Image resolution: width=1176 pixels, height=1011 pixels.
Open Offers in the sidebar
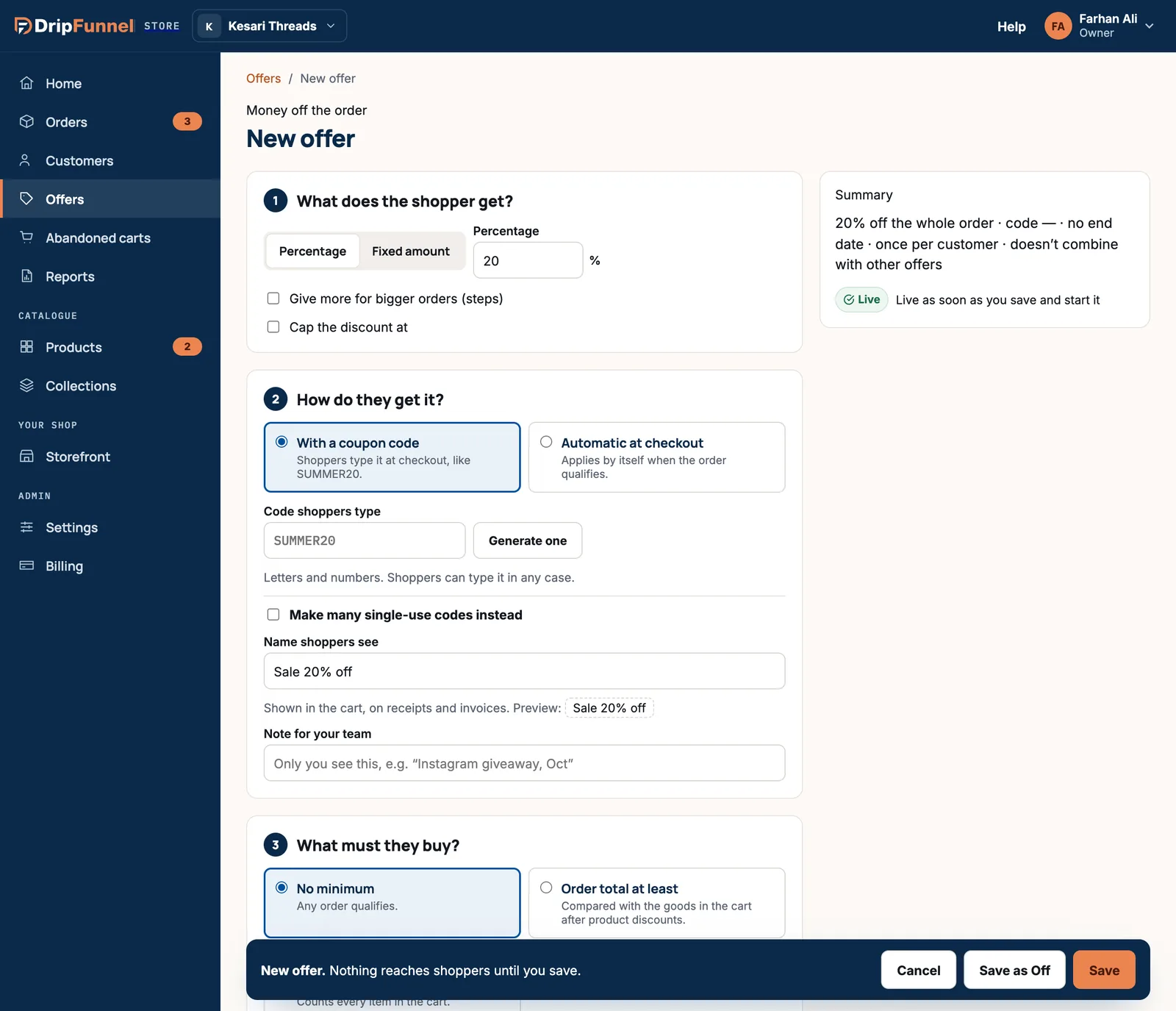[110, 199]
